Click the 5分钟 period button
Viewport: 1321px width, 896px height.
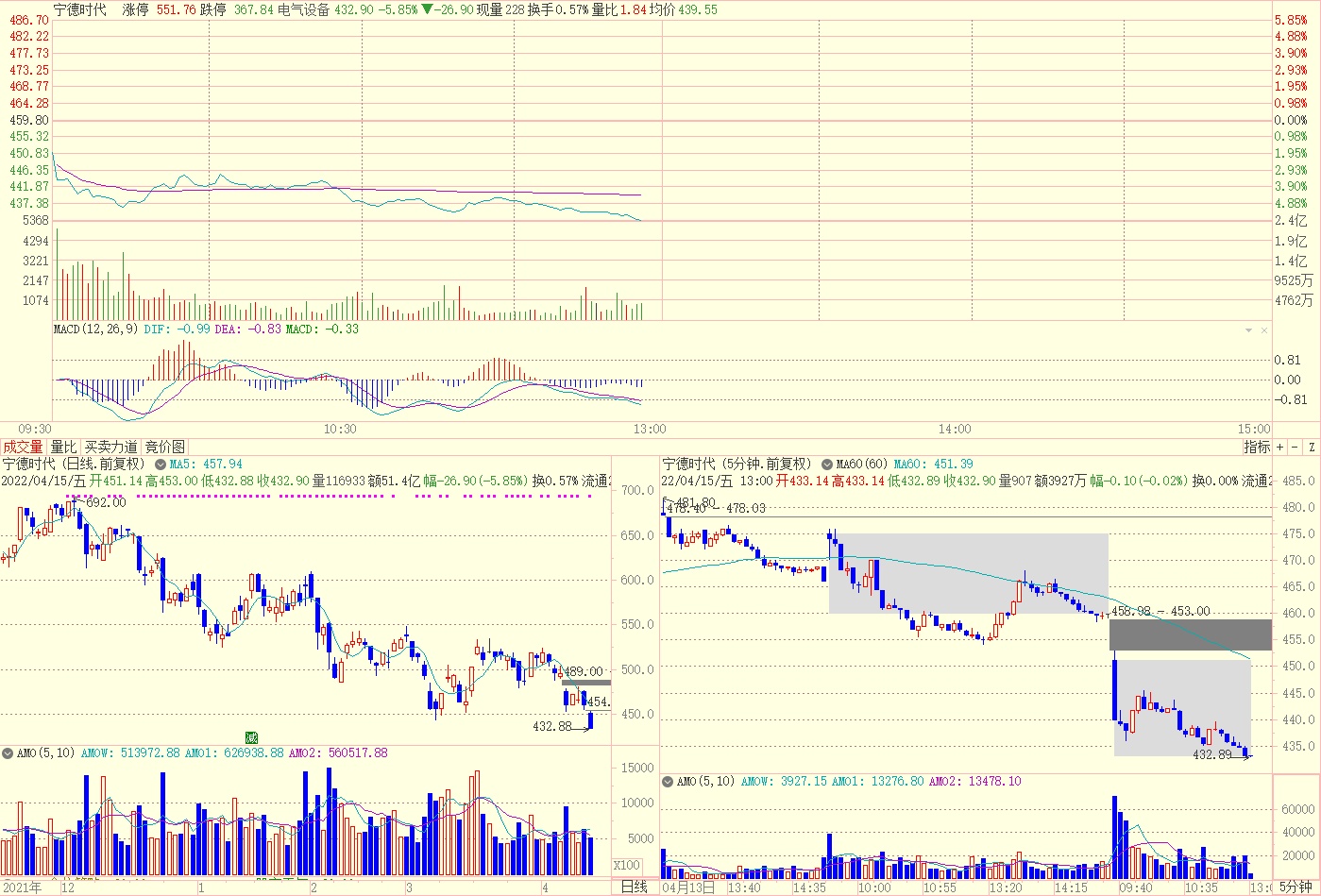pyautogui.click(x=1296, y=887)
